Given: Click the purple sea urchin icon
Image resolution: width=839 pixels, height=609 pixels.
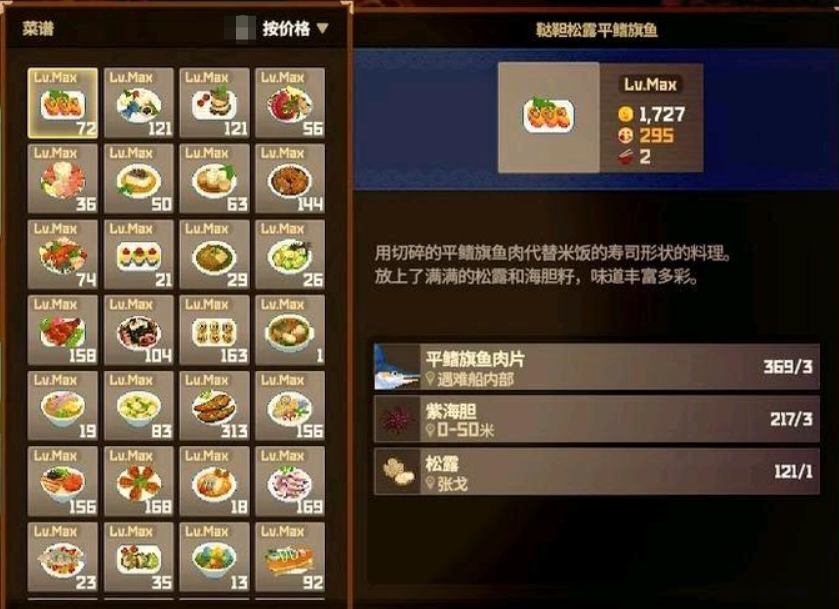Looking at the screenshot, I should [397, 419].
